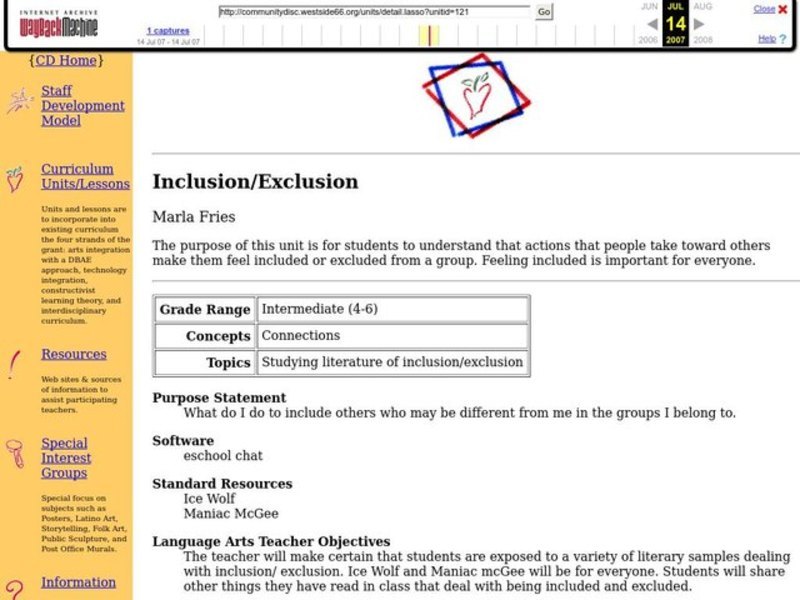The width and height of the screenshot is (800, 600).
Task: Click the Concepts header cell
Action: 205,336
